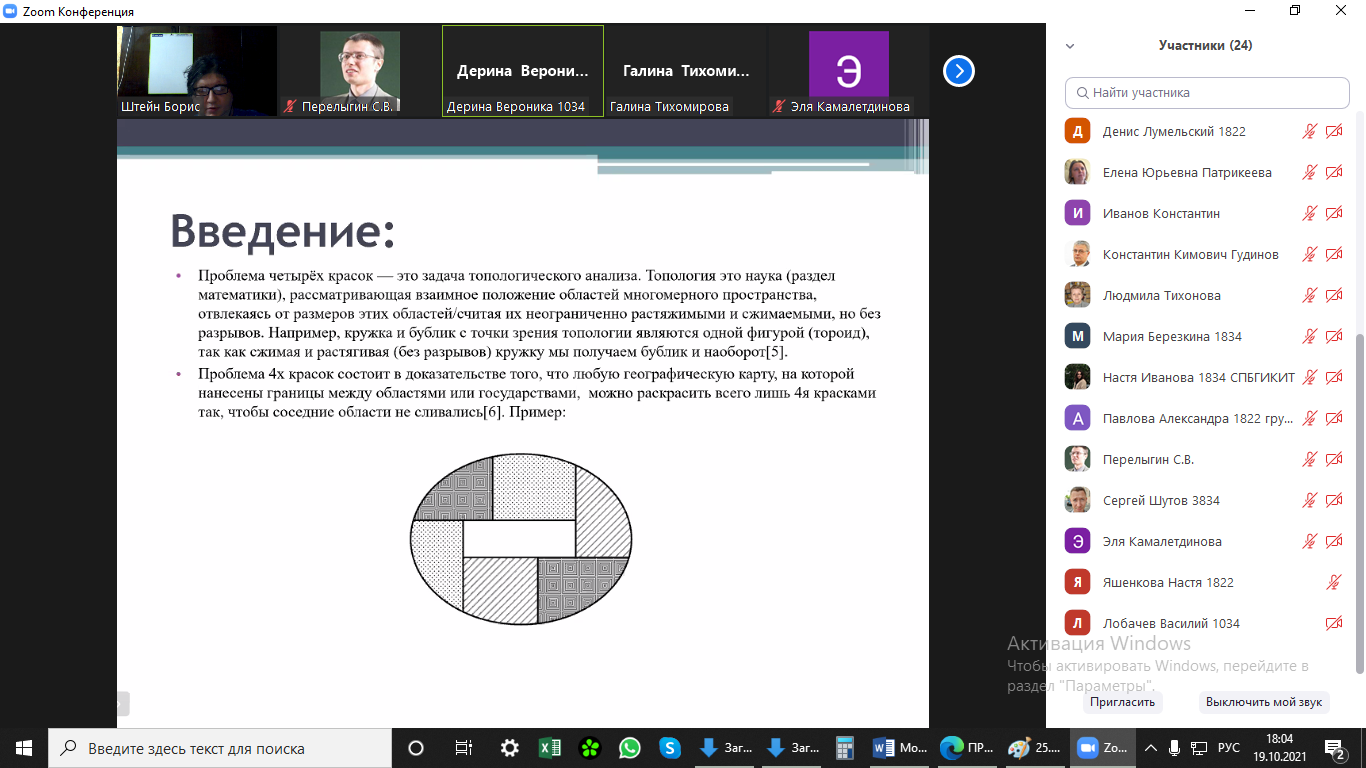1366x768 pixels.
Task: Click the muted mic icon beside Яшенкова Настя
Action: pyautogui.click(x=1333, y=582)
